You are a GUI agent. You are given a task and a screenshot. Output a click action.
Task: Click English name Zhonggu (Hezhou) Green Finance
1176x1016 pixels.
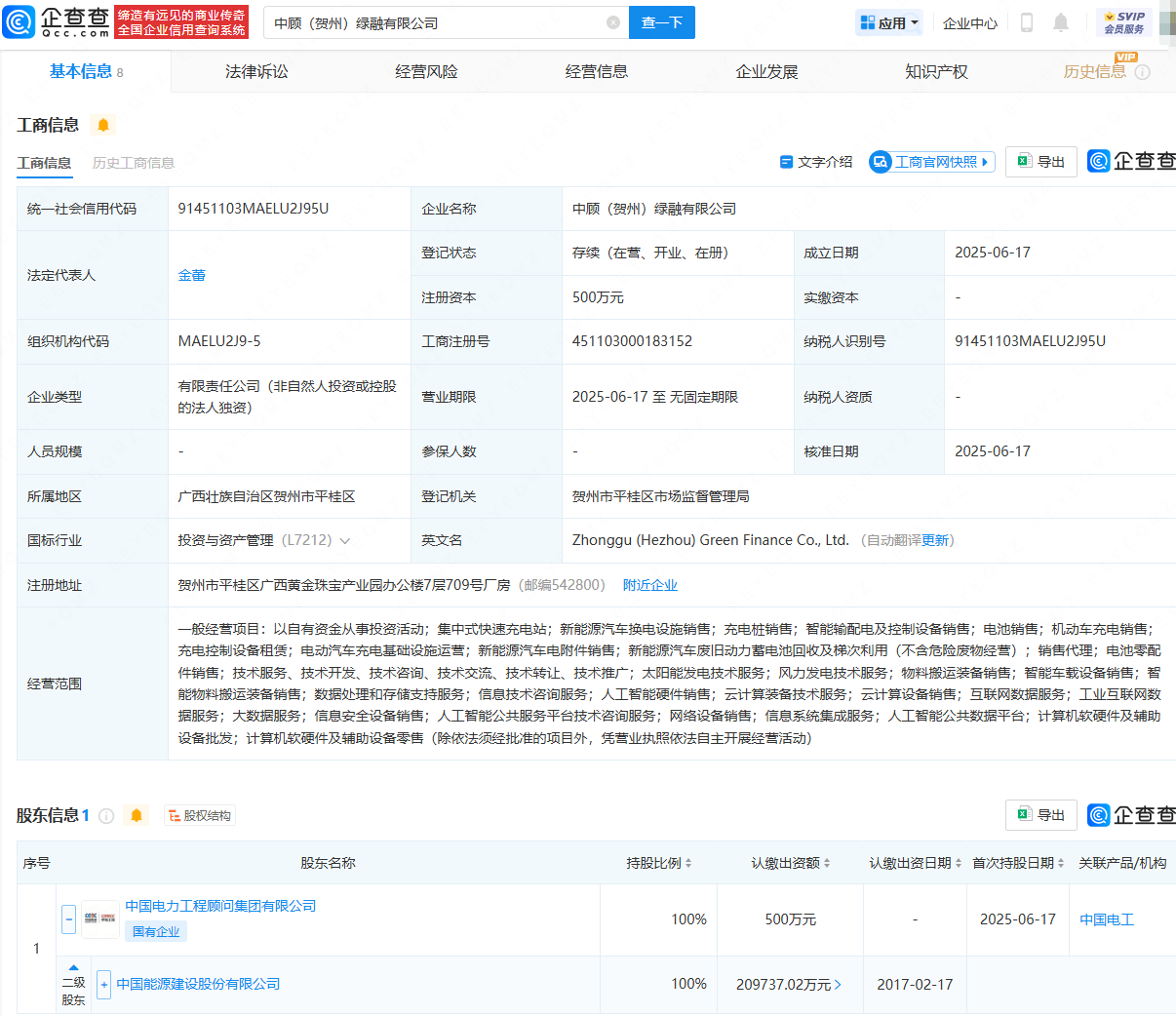pyautogui.click(x=711, y=540)
